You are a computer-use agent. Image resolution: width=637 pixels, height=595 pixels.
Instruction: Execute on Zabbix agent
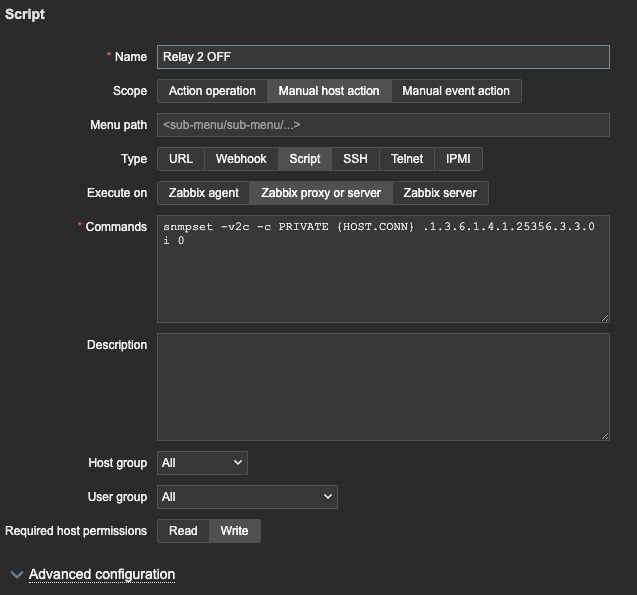[x=203, y=193]
